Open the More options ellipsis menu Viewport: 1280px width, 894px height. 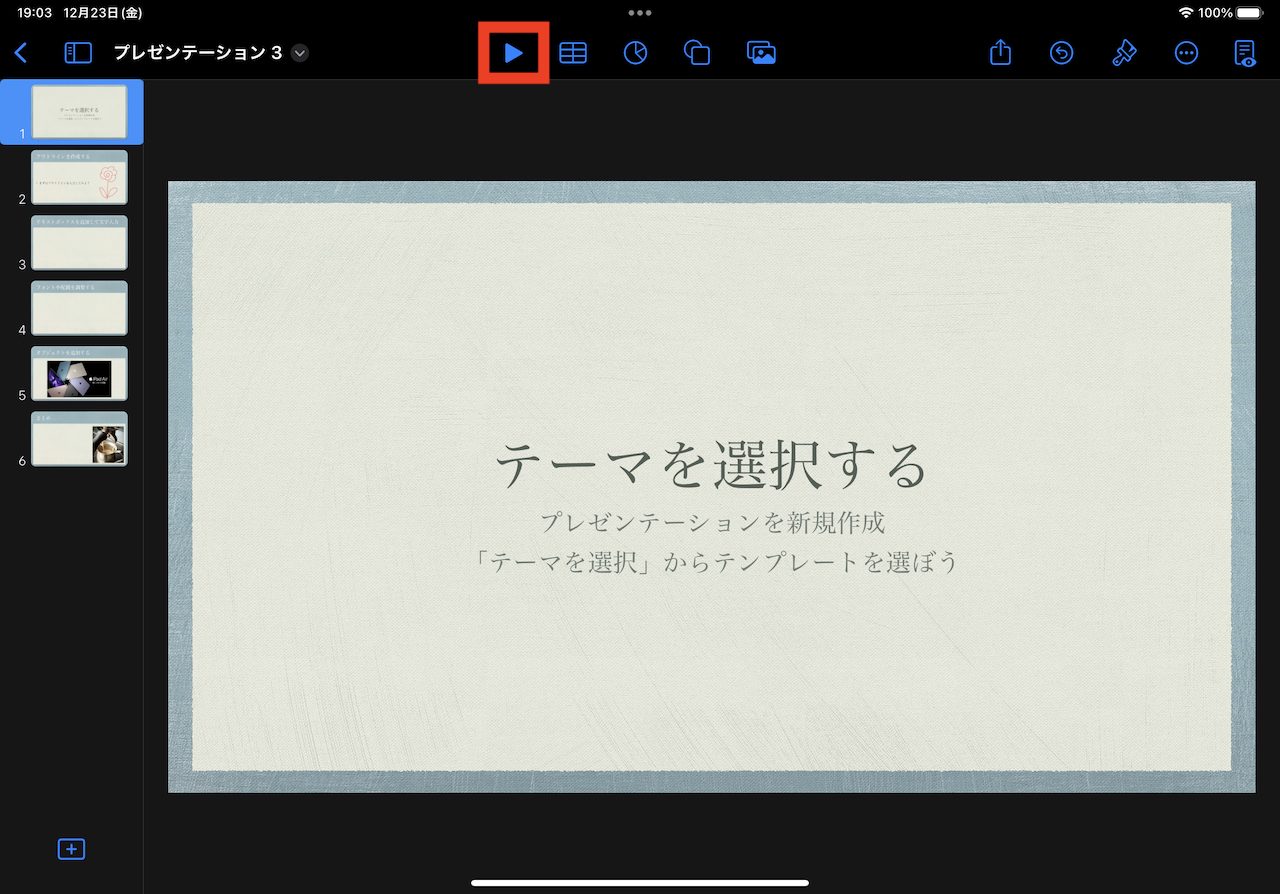pos(1186,53)
